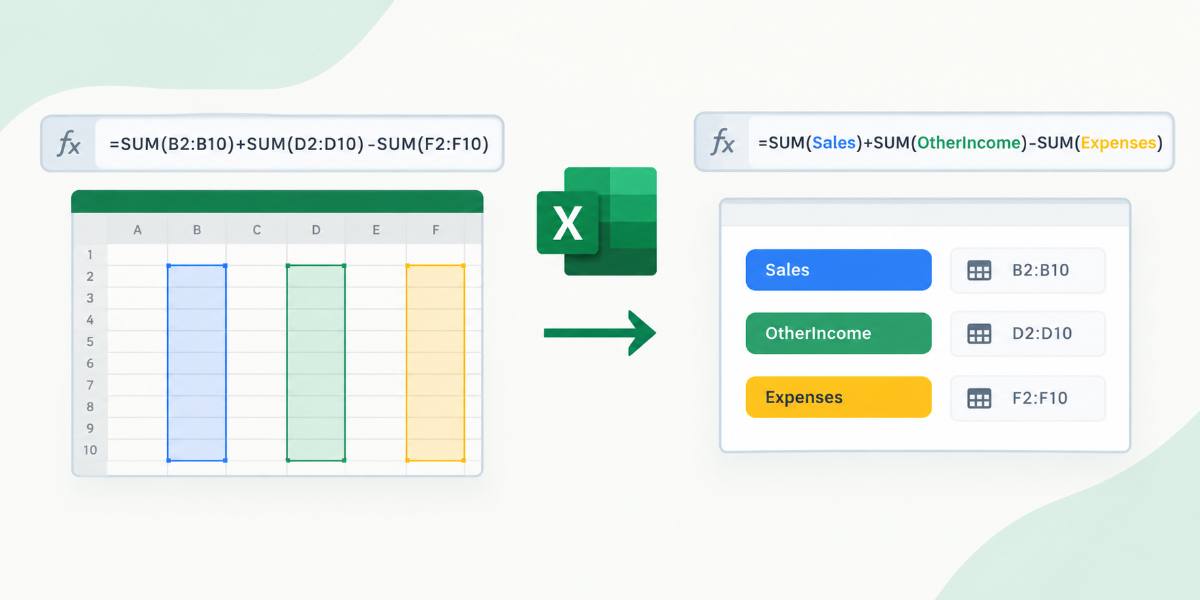Click the yellow highlighted range in column F
The height and width of the screenshot is (600, 1200).
[x=436, y=363]
